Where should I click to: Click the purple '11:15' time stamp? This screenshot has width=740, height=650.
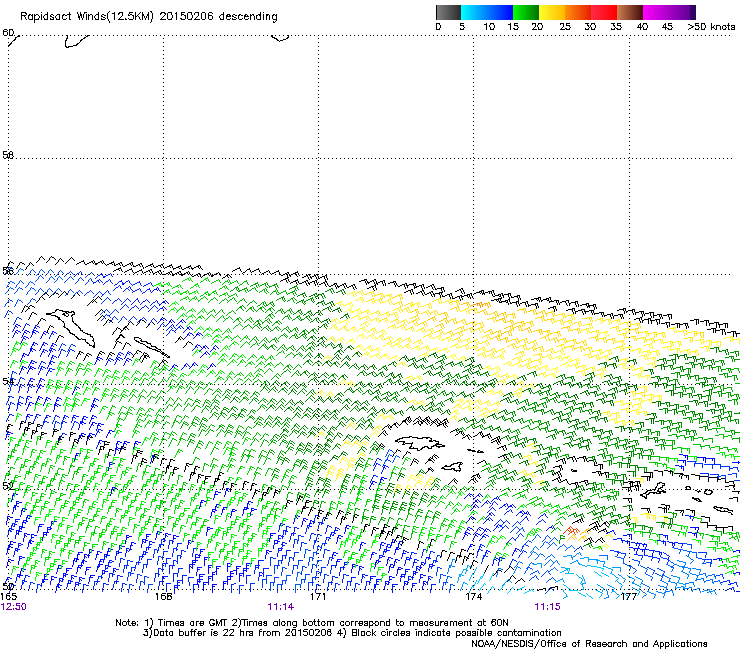(547, 607)
